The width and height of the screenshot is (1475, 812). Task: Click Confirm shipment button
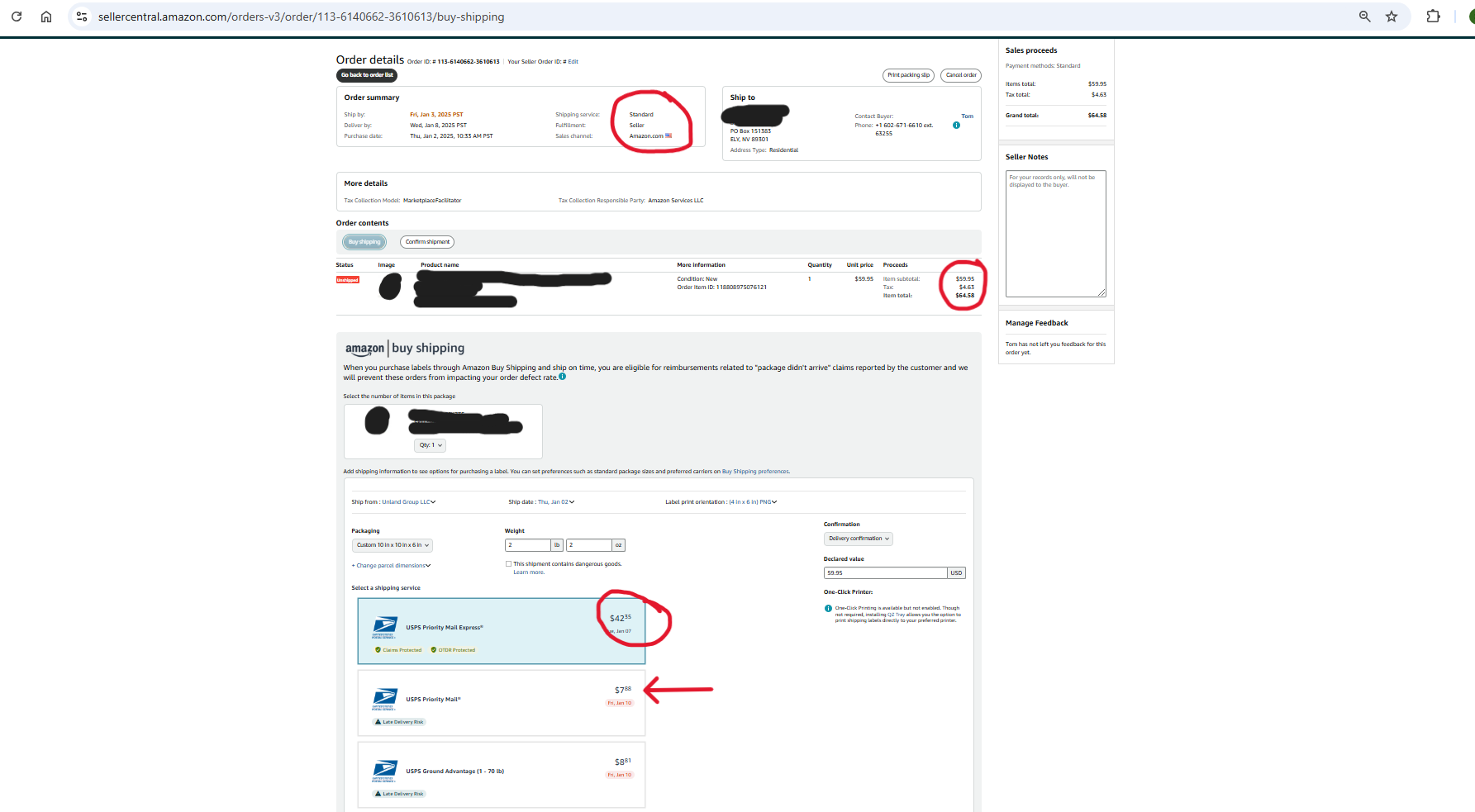427,242
